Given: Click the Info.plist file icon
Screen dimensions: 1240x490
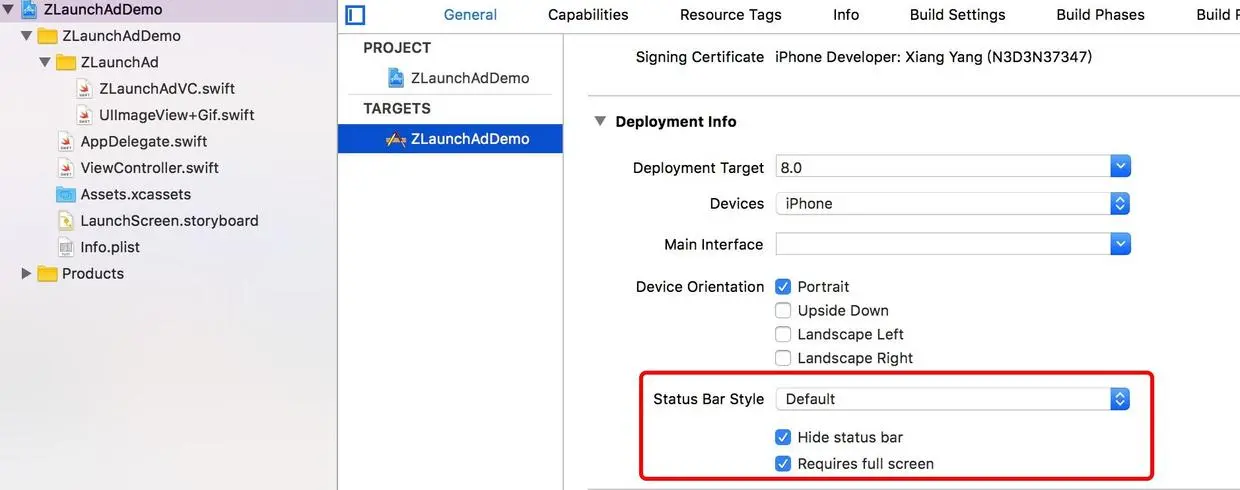Looking at the screenshot, I should (66, 247).
